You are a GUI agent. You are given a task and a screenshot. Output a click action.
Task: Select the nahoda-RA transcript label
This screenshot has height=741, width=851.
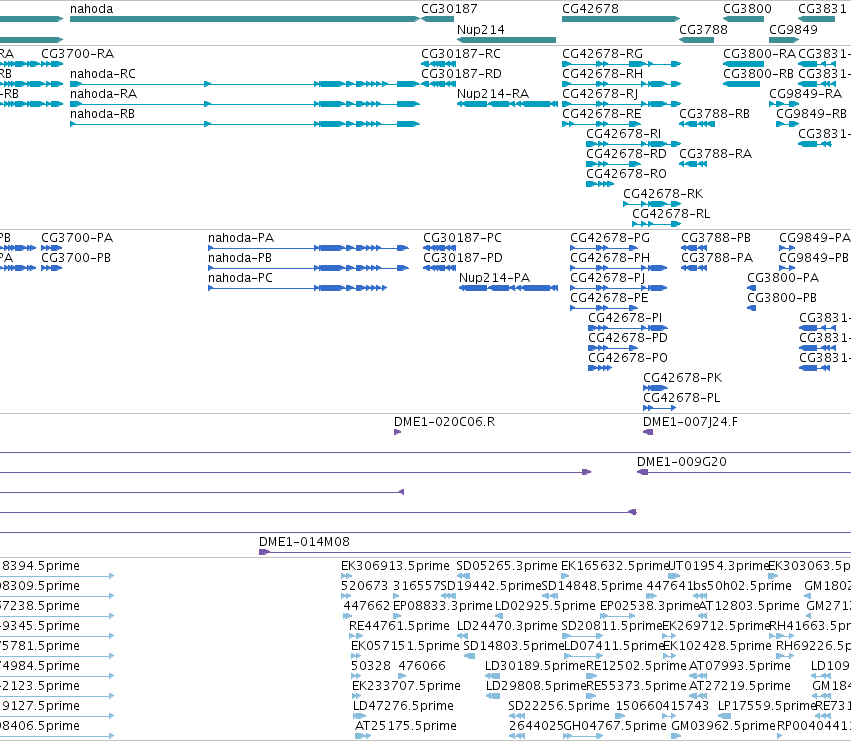[103, 93]
